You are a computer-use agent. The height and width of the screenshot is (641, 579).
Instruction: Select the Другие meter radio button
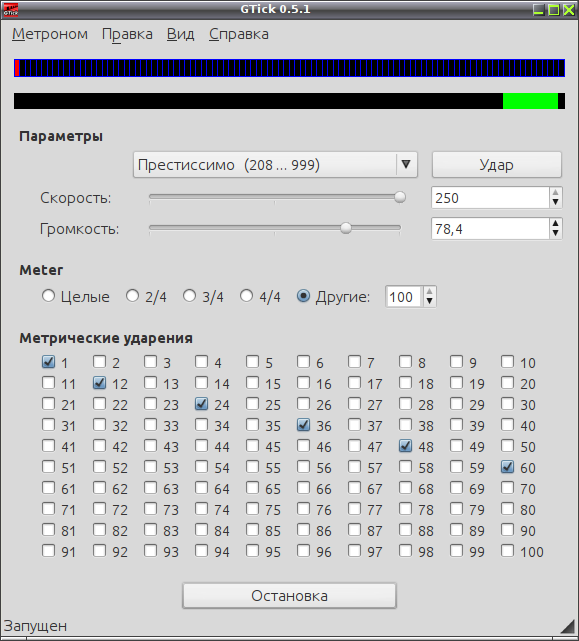[x=303, y=296]
